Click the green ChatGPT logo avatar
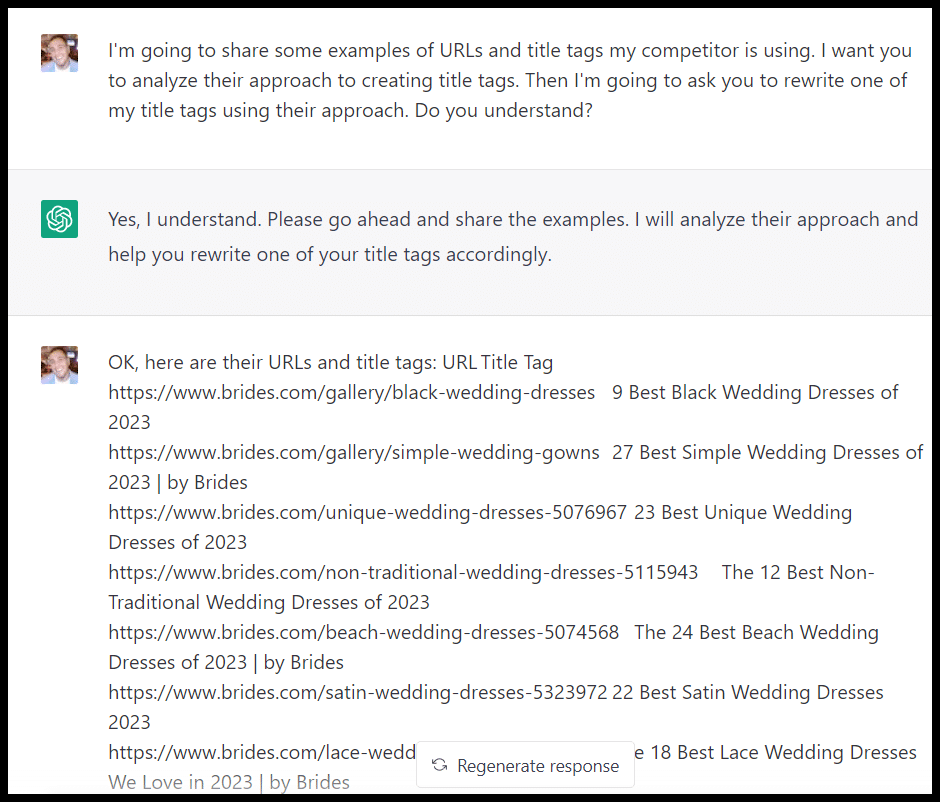The width and height of the screenshot is (940, 802). (59, 219)
